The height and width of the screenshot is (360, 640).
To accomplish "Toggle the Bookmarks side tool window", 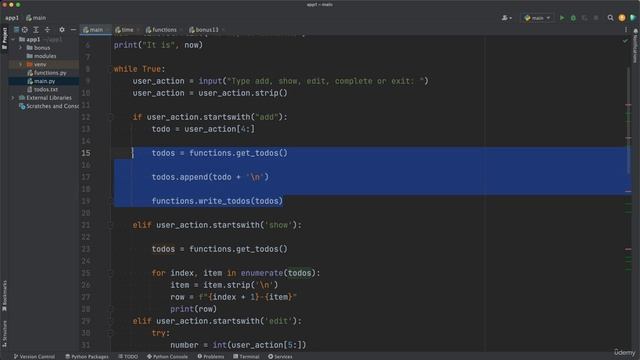I will 4,296.
